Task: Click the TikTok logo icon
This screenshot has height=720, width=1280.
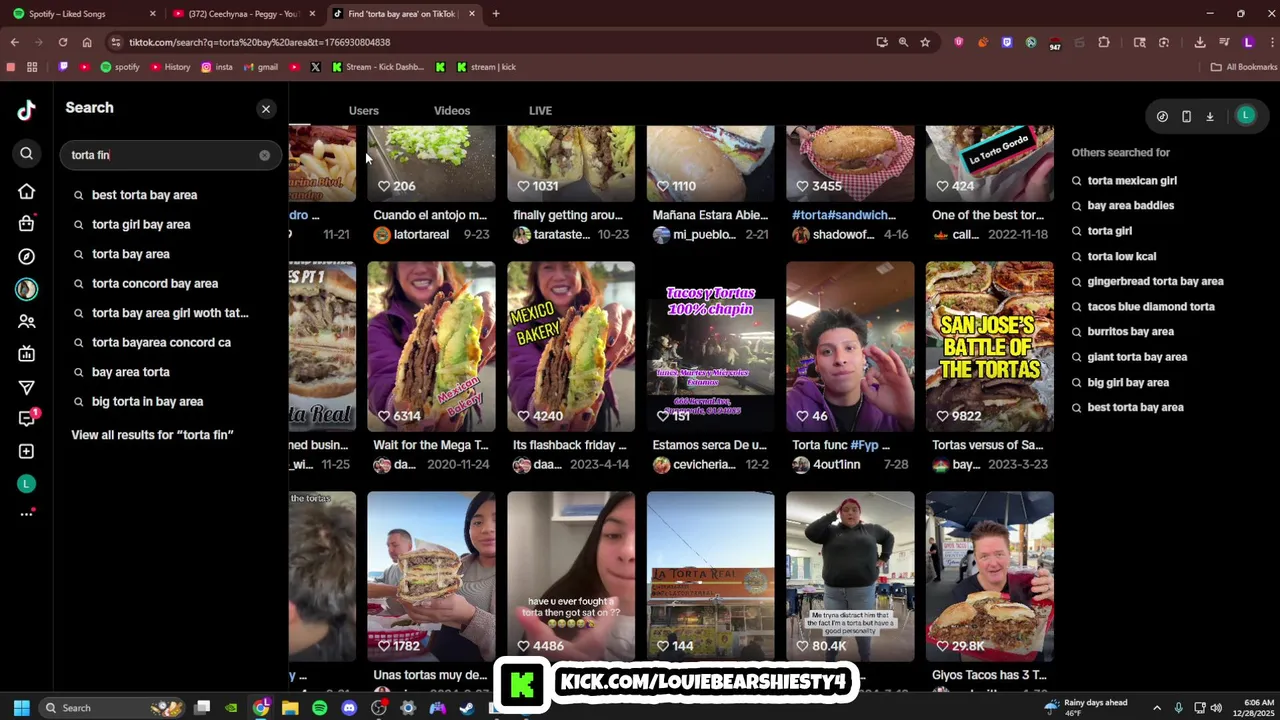Action: coord(26,110)
